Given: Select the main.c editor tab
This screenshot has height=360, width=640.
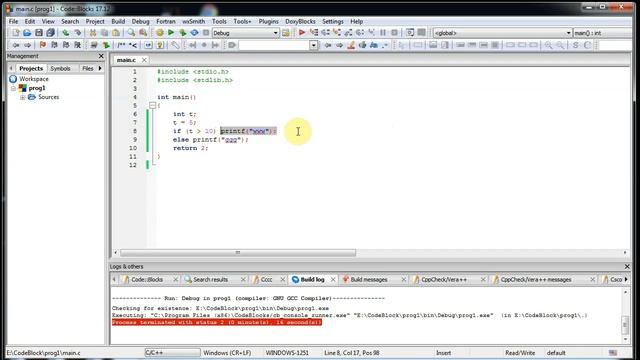Looking at the screenshot, I should (126, 60).
